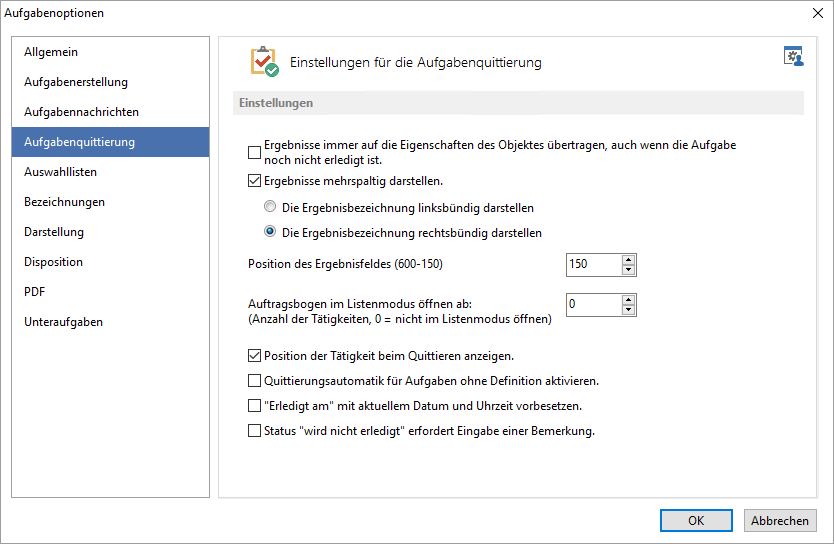
Task: Uncheck 'Ergebnisse mehrspaltig darstellen'
Action: (254, 181)
